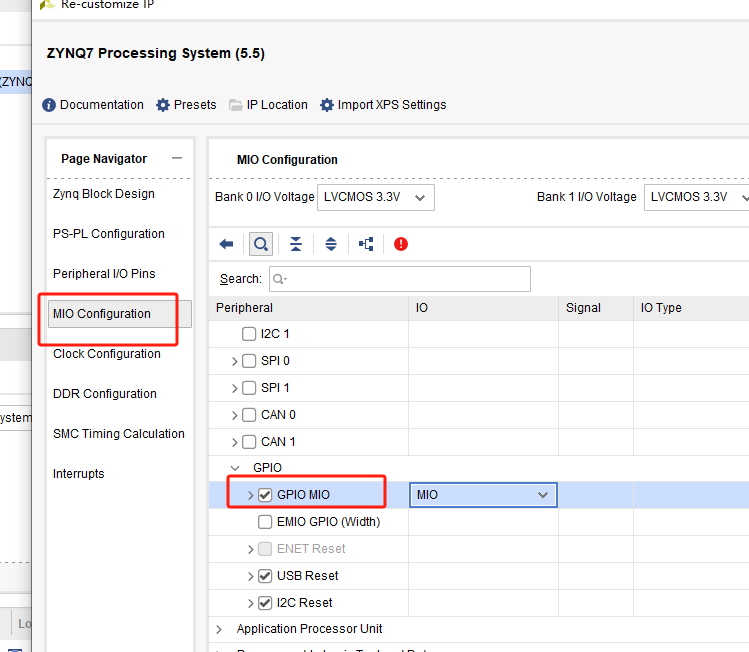The width and height of the screenshot is (749, 652).
Task: Open the Peripheral I/O Pins page
Action: point(104,274)
